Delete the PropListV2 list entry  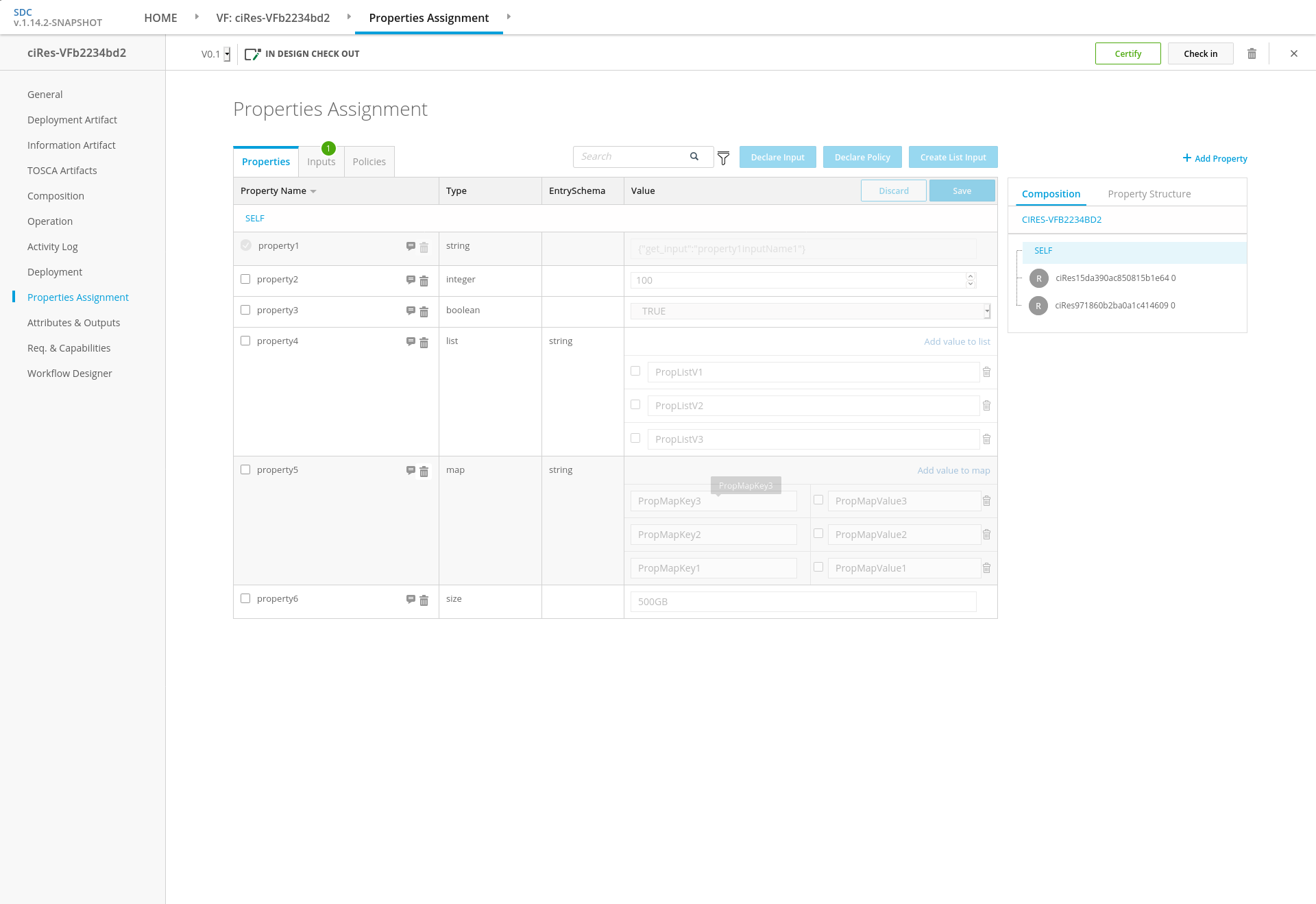pos(986,406)
